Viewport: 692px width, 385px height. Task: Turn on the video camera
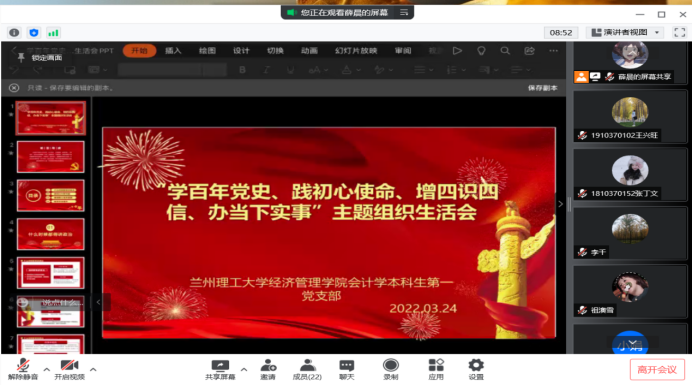click(69, 370)
